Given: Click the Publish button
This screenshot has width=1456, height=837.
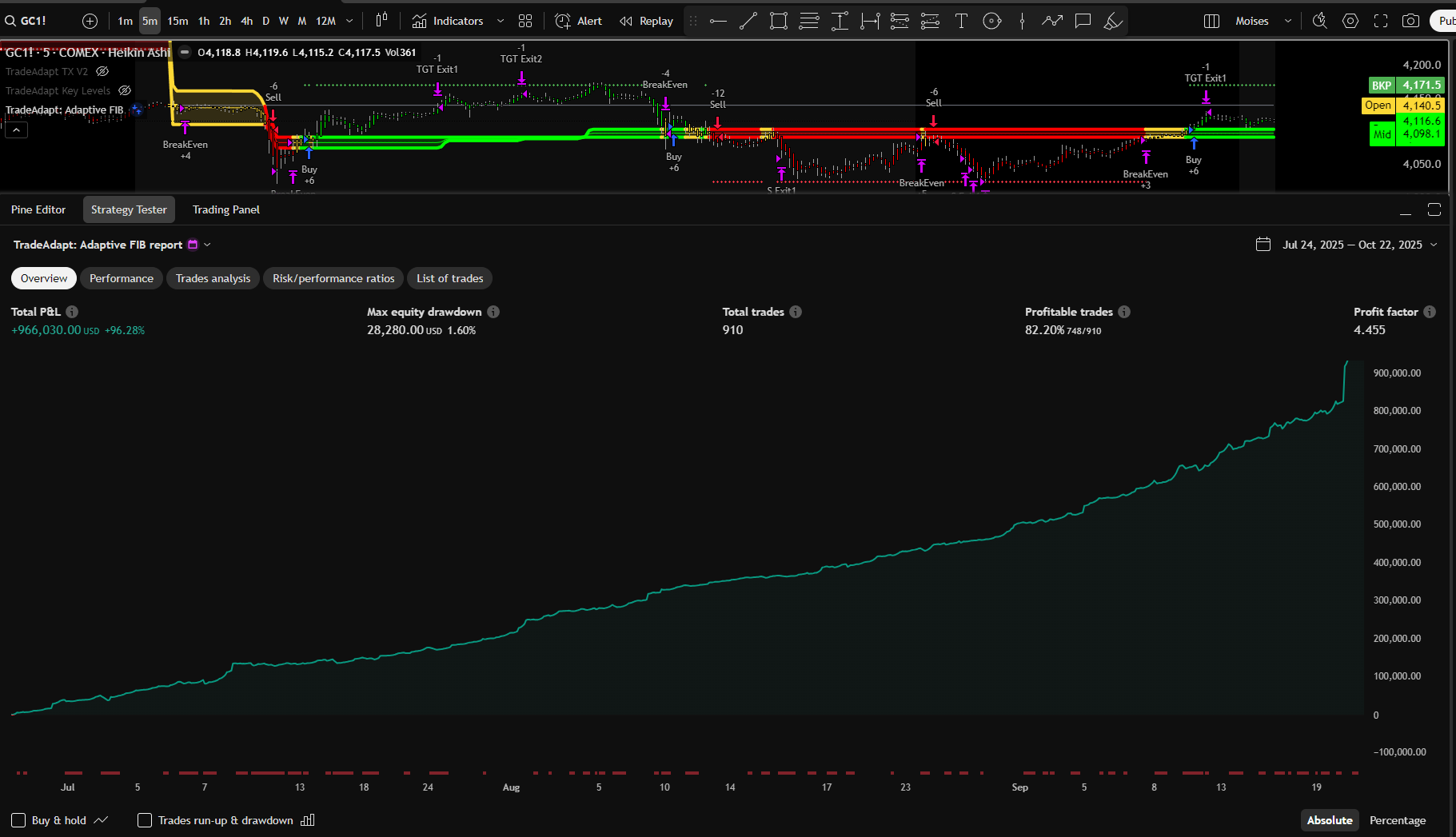Looking at the screenshot, I should coord(1446,21).
